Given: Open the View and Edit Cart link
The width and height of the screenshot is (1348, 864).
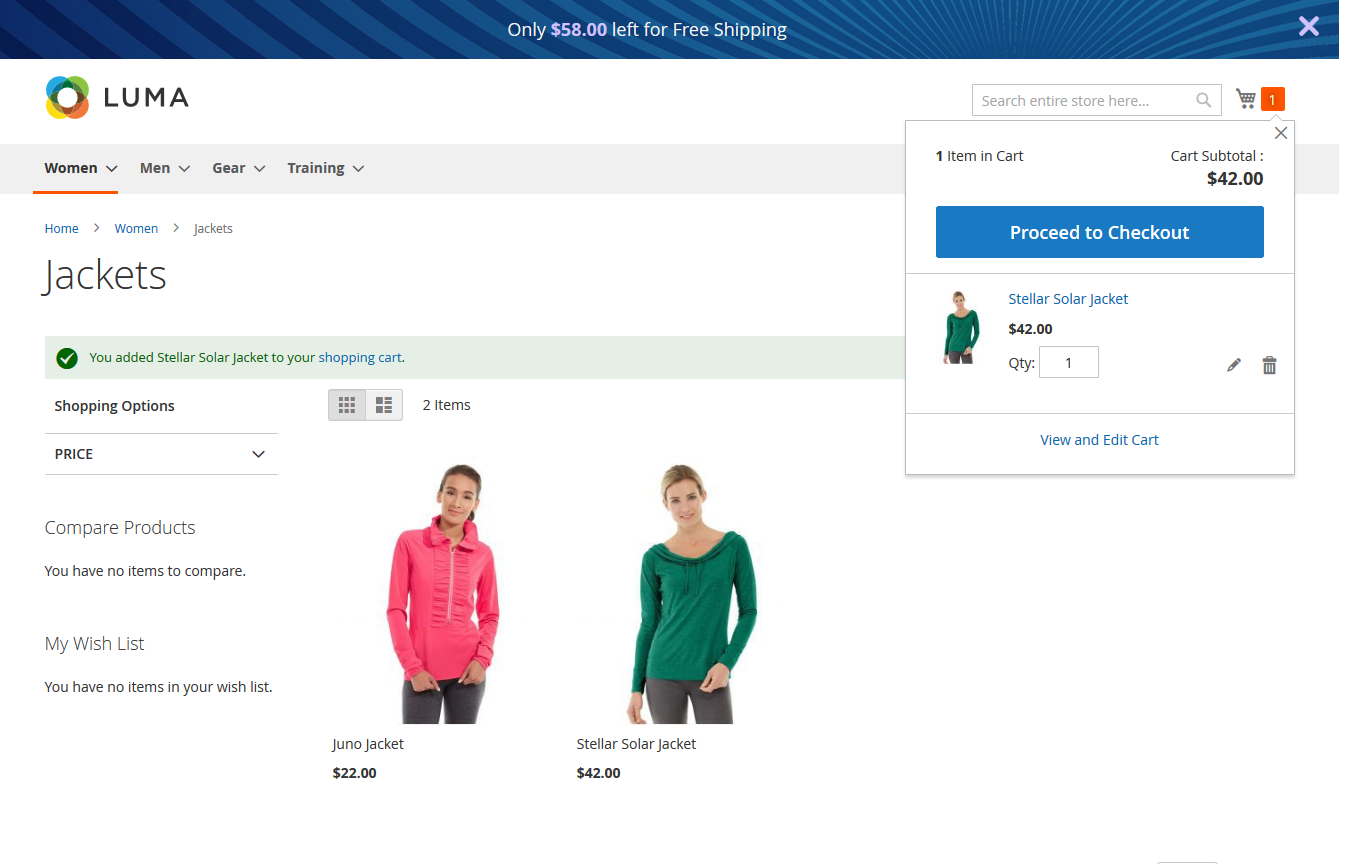Looking at the screenshot, I should [x=1099, y=440].
